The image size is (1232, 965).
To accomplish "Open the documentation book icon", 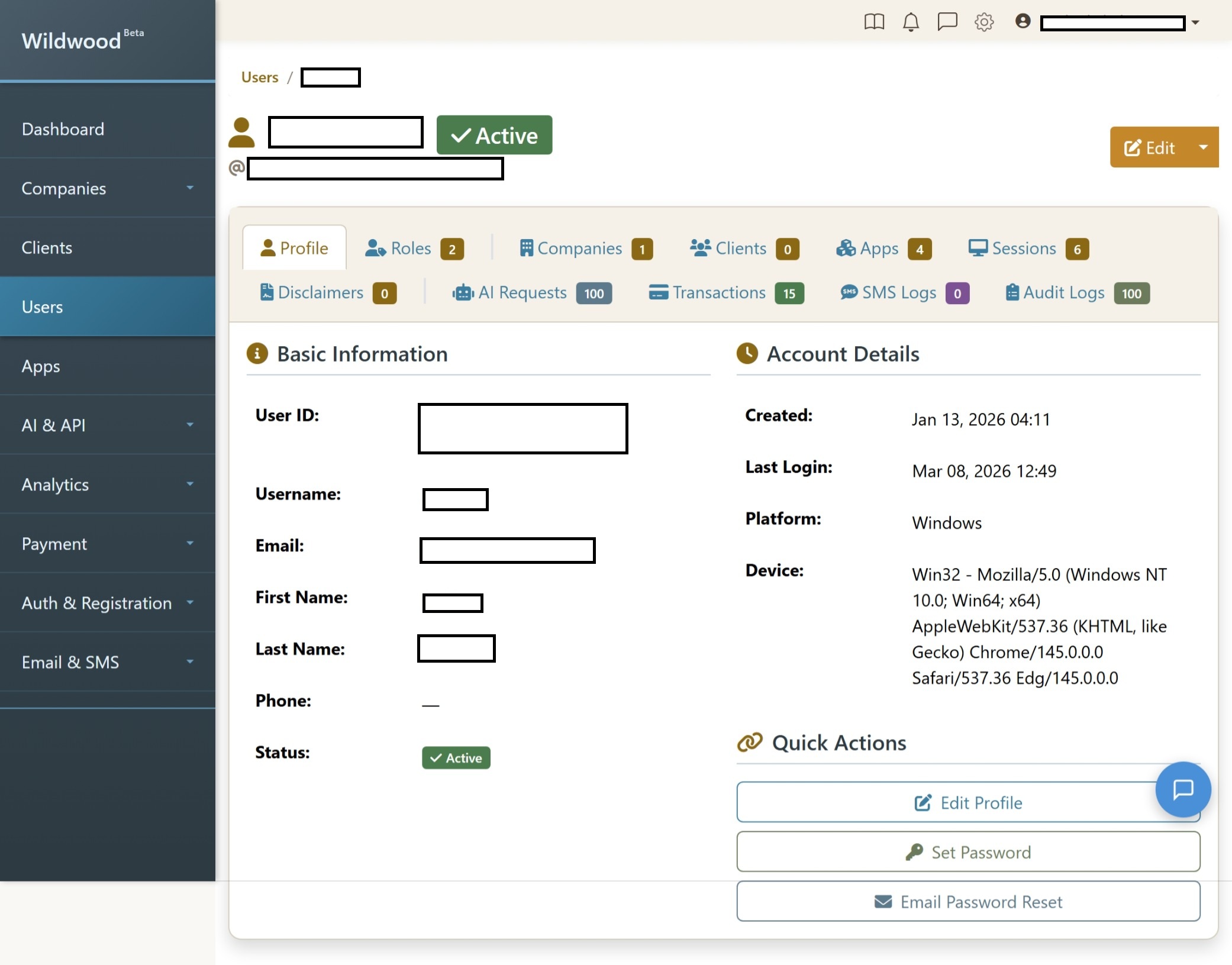I will point(874,22).
